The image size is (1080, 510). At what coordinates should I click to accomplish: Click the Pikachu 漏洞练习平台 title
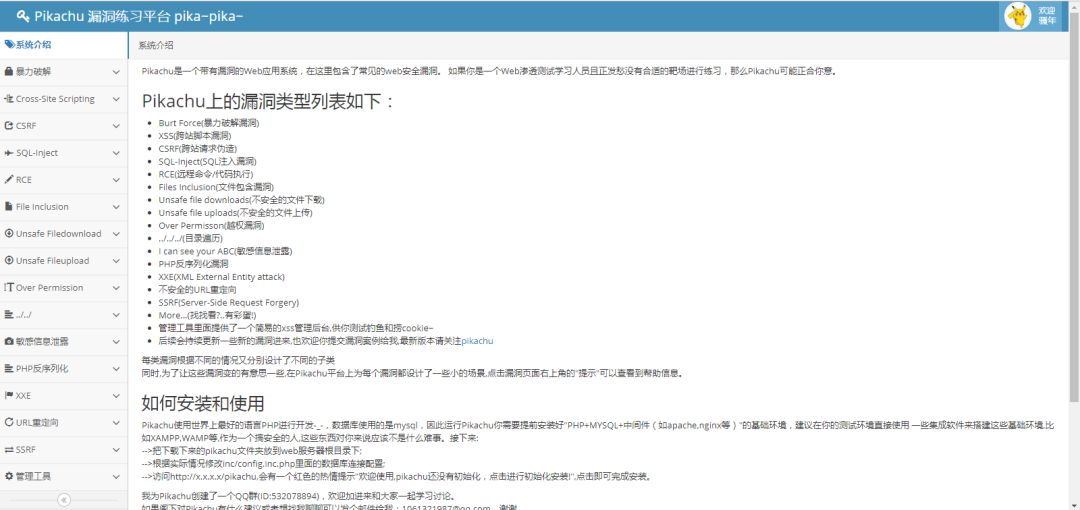(x=138, y=16)
